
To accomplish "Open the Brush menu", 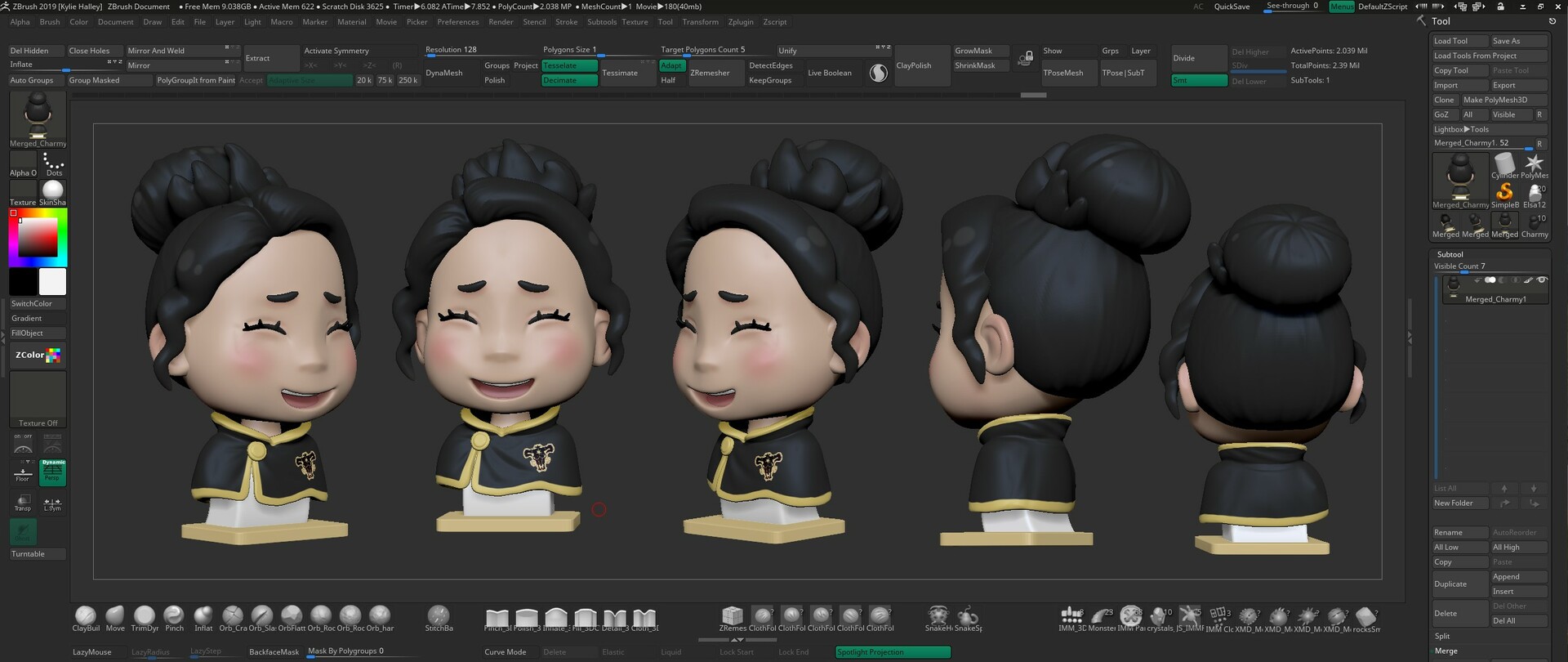I will (x=50, y=22).
